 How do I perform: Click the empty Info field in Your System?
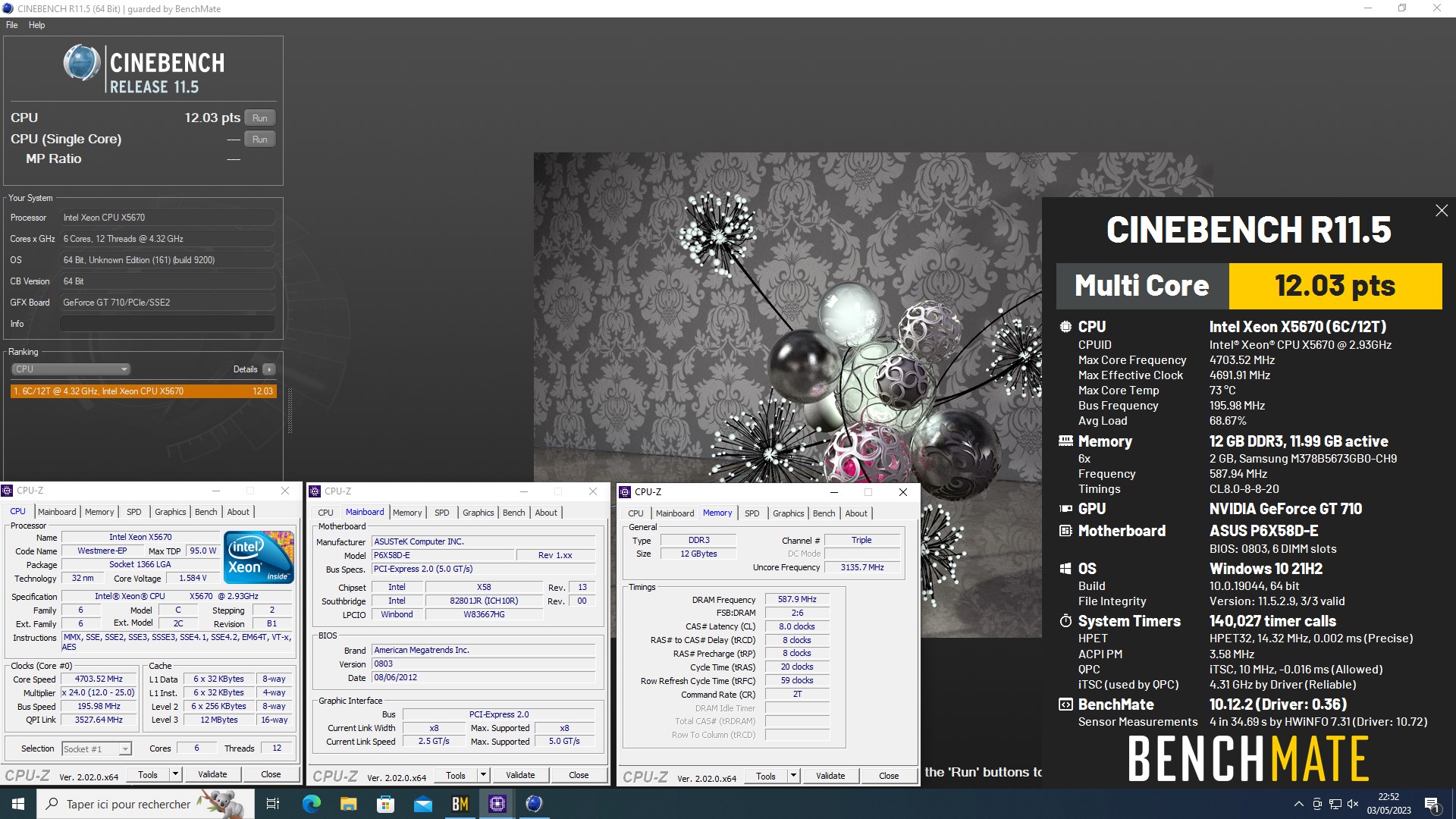click(x=168, y=324)
